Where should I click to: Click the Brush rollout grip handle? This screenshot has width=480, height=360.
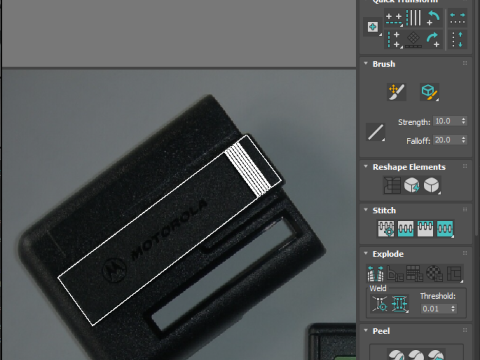click(465, 63)
